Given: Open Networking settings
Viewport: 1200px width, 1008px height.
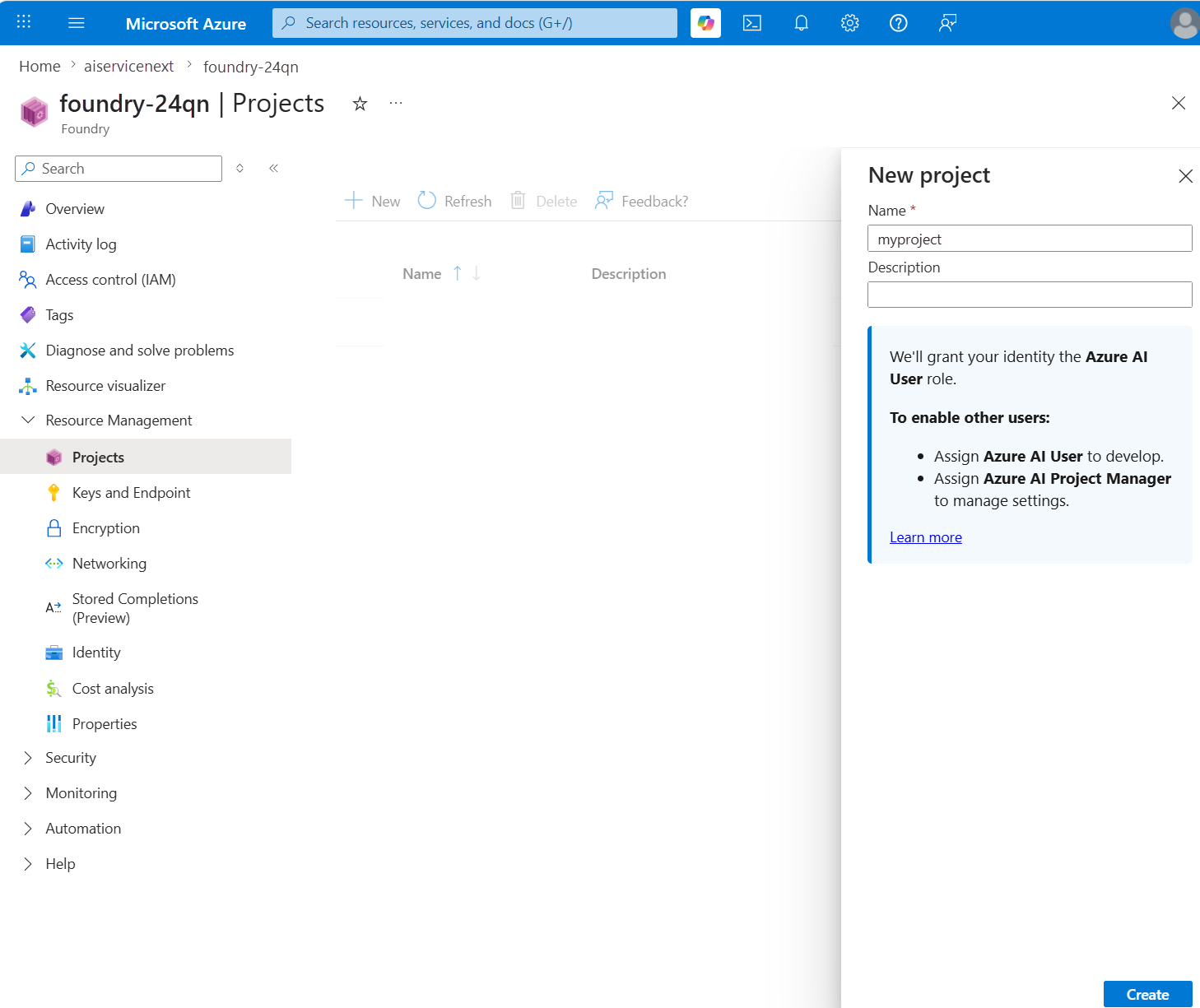Looking at the screenshot, I should click(x=109, y=564).
